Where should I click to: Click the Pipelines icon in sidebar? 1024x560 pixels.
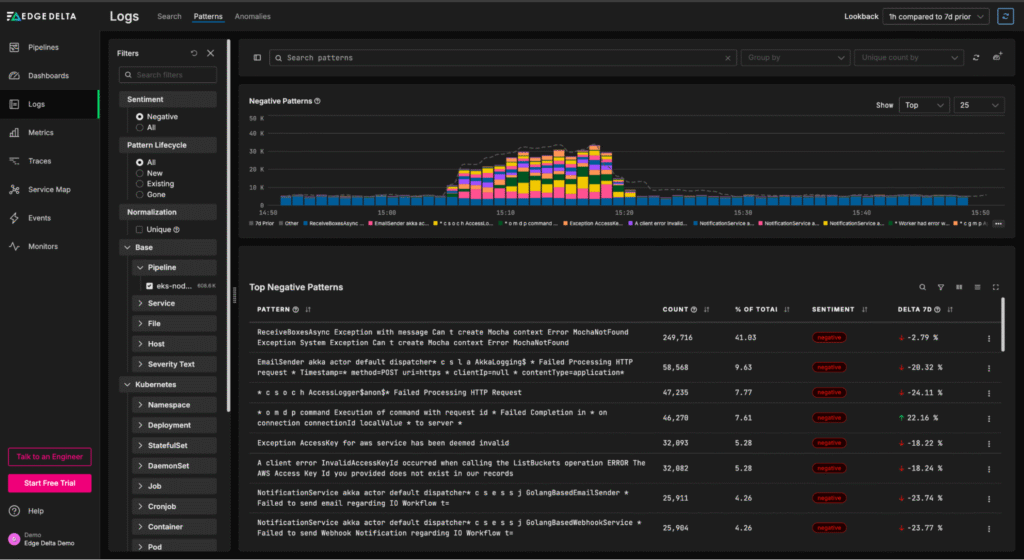(x=16, y=47)
